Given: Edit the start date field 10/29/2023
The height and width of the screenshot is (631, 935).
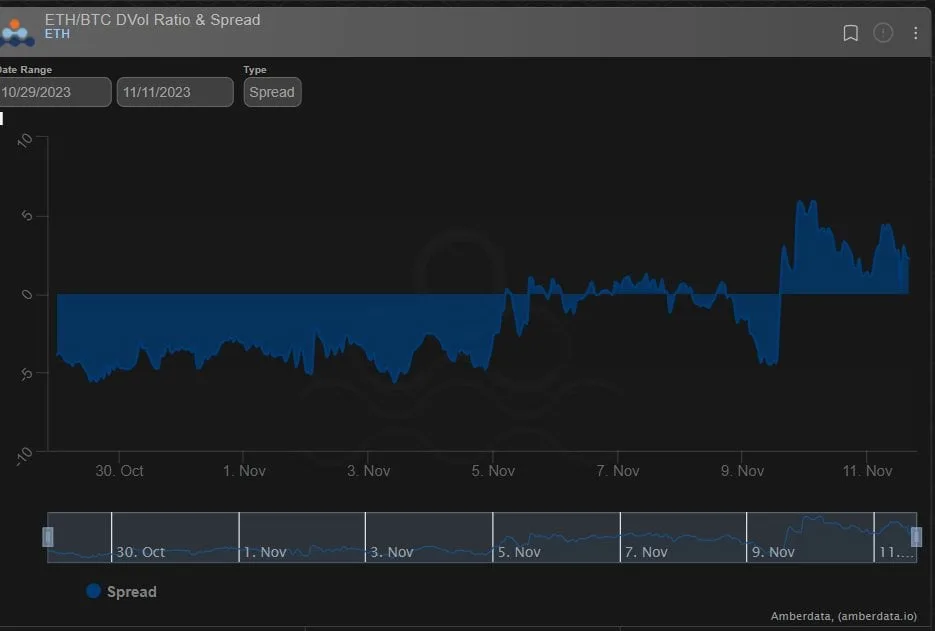Looking at the screenshot, I should 55,92.
